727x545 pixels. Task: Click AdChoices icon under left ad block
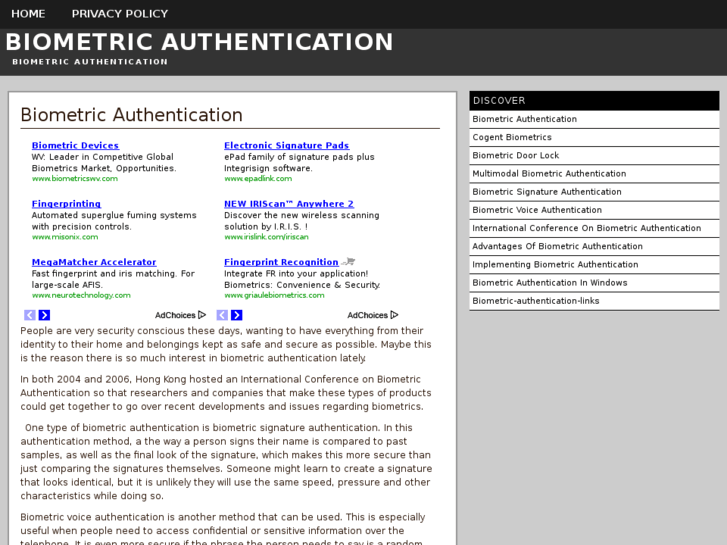(202, 315)
